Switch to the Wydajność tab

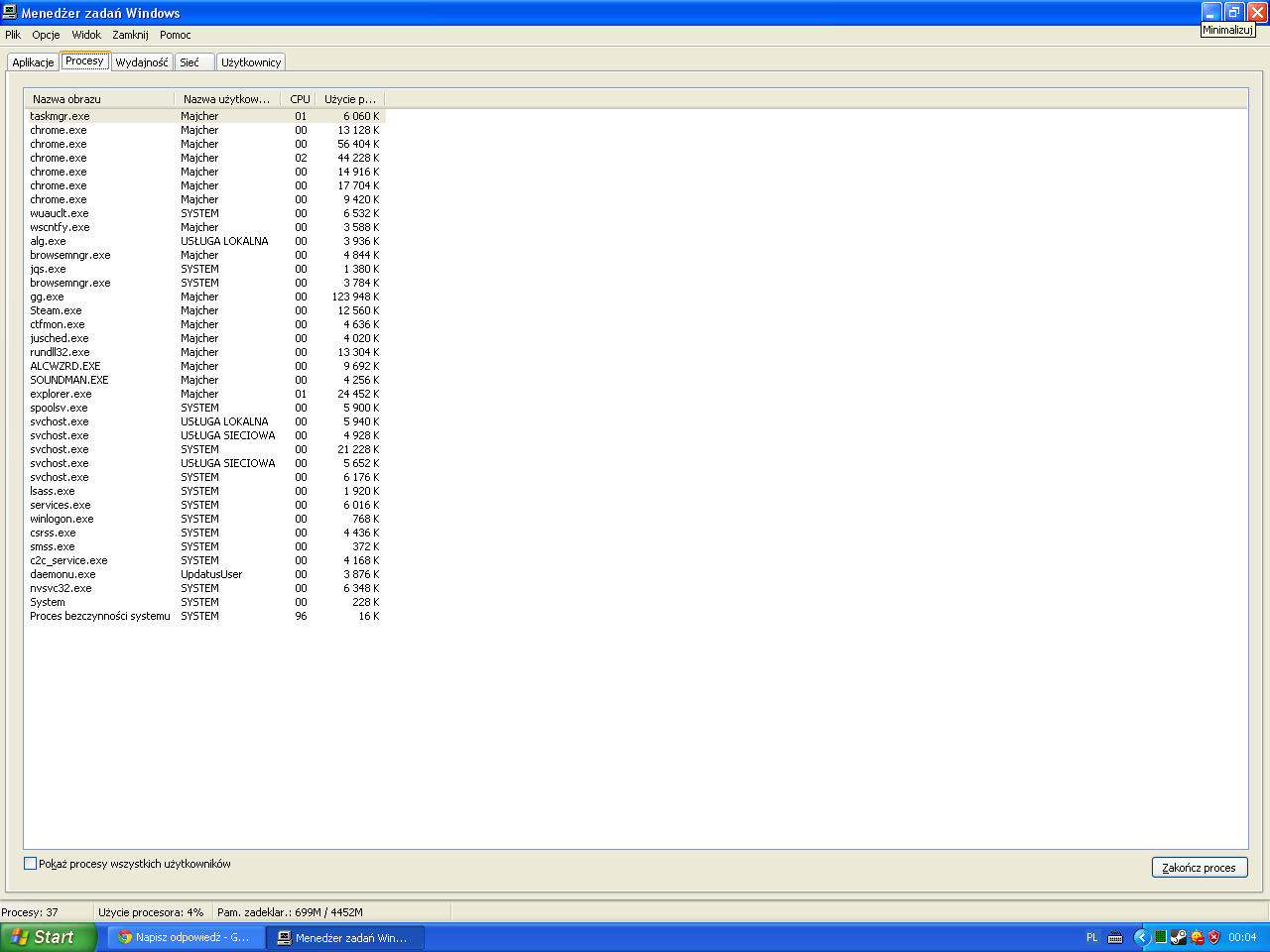(142, 62)
